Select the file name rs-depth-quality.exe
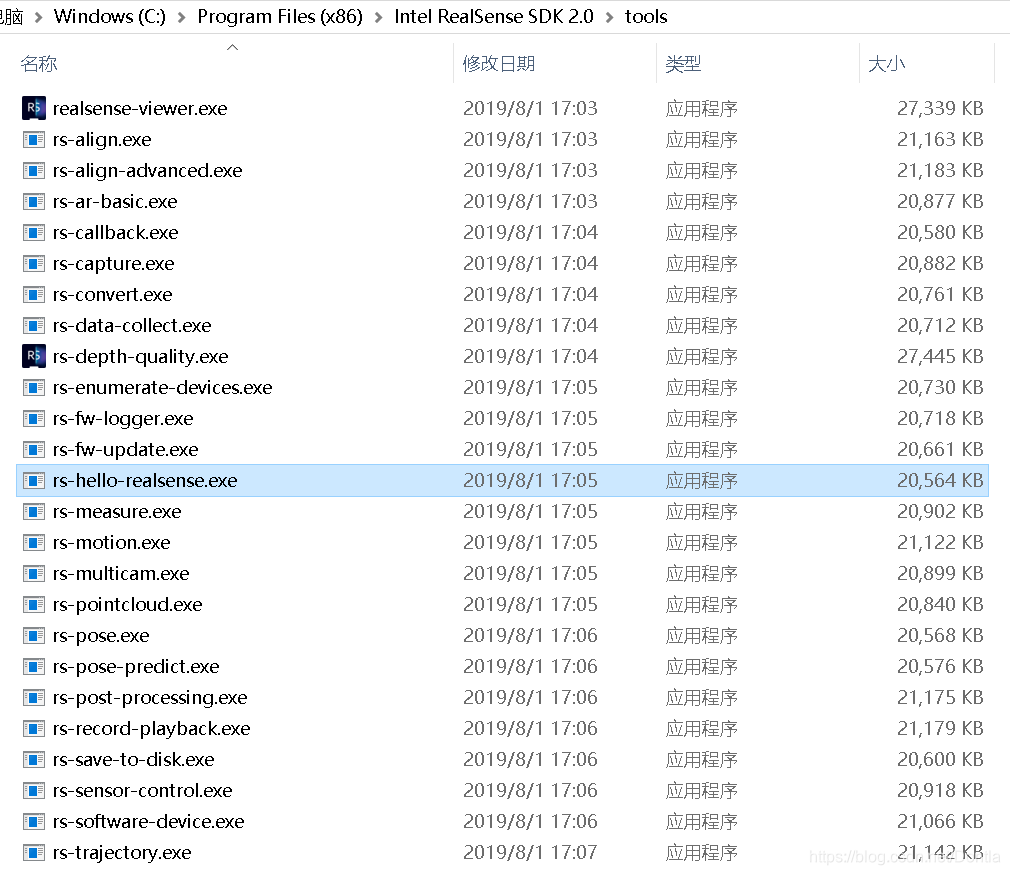1010x875 pixels. pyautogui.click(x=140, y=356)
